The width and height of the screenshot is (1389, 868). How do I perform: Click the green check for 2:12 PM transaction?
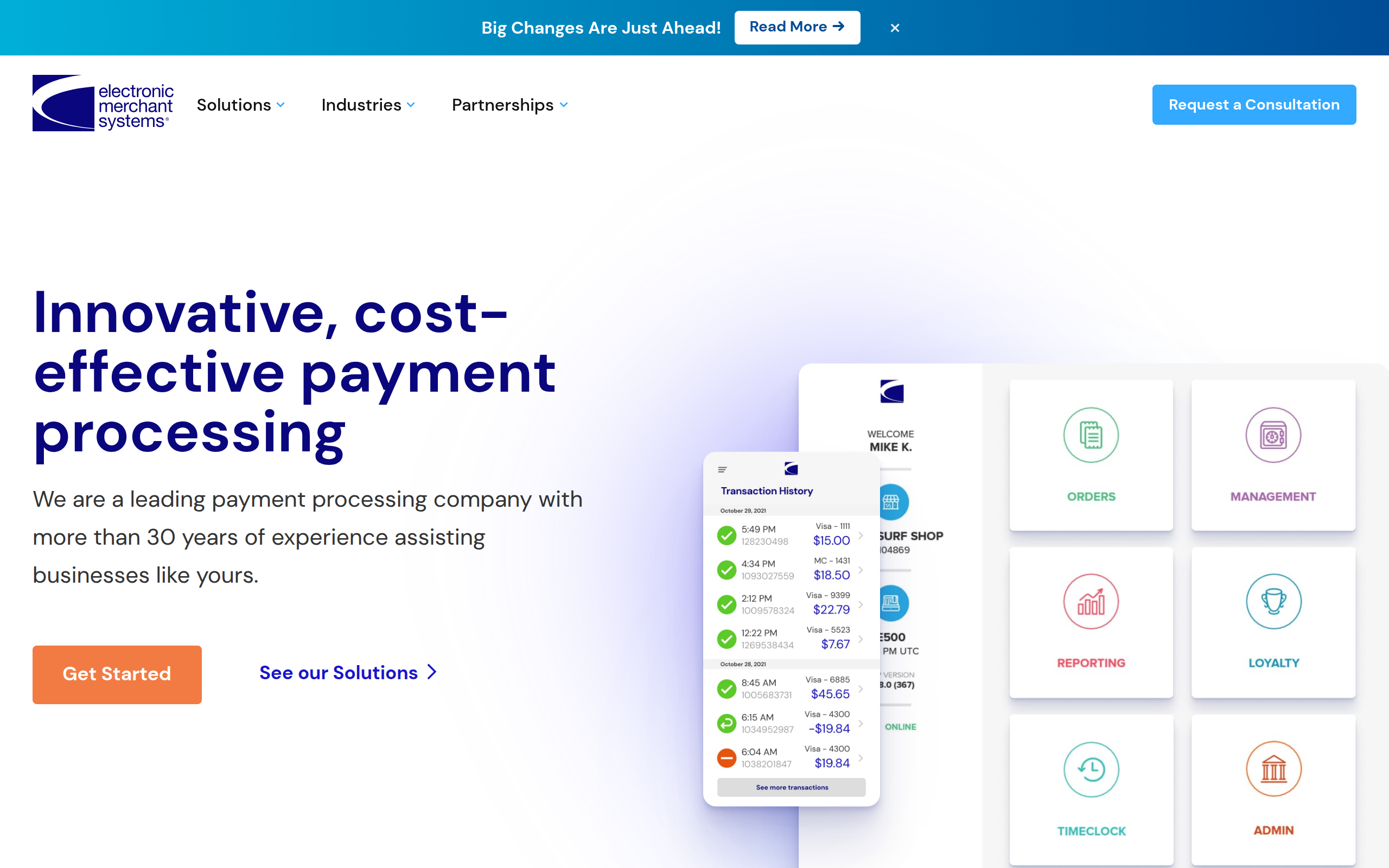(727, 604)
